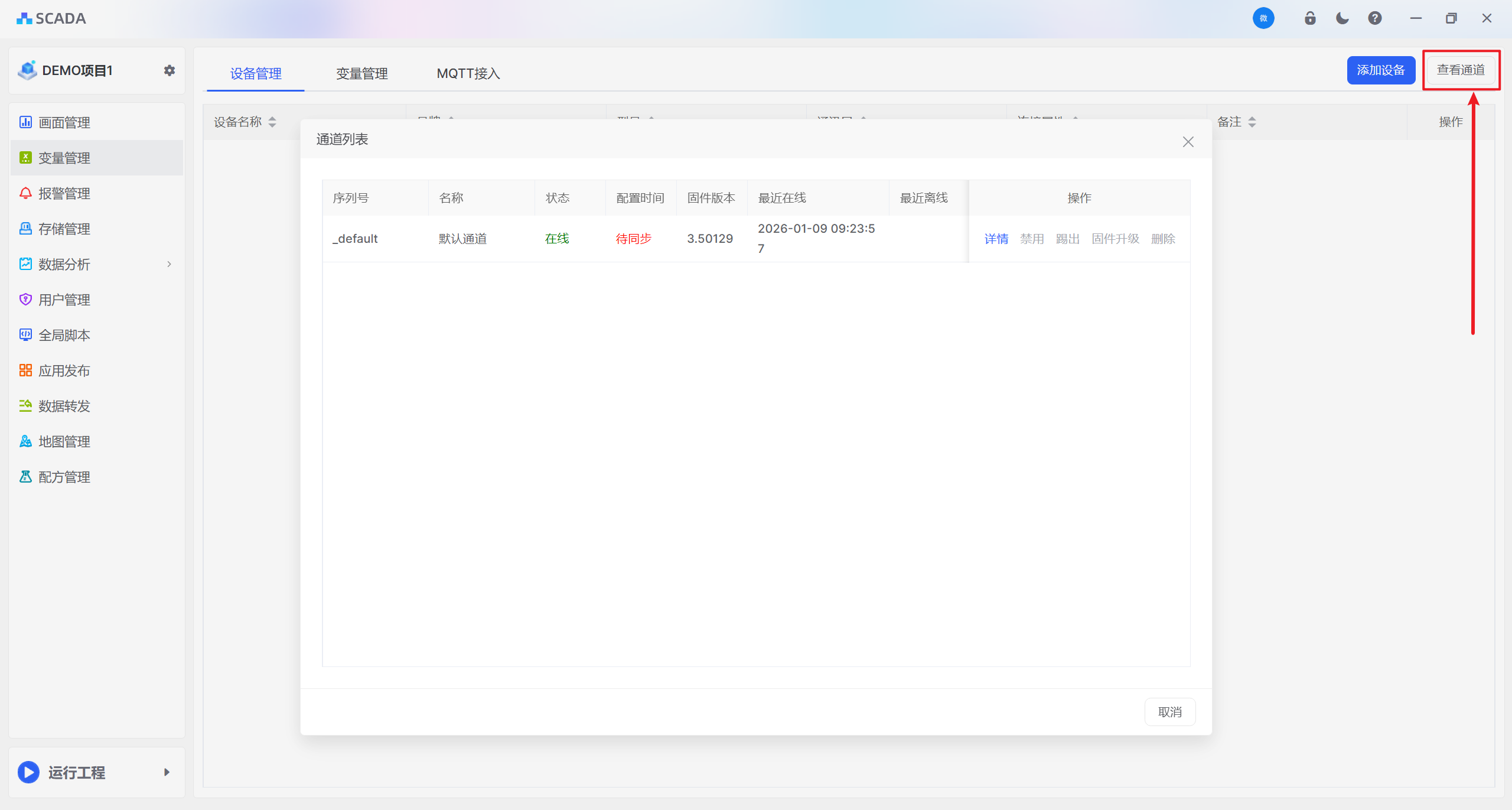1512x810 pixels.
Task: Switch to the 变量管理 tab
Action: point(361,73)
